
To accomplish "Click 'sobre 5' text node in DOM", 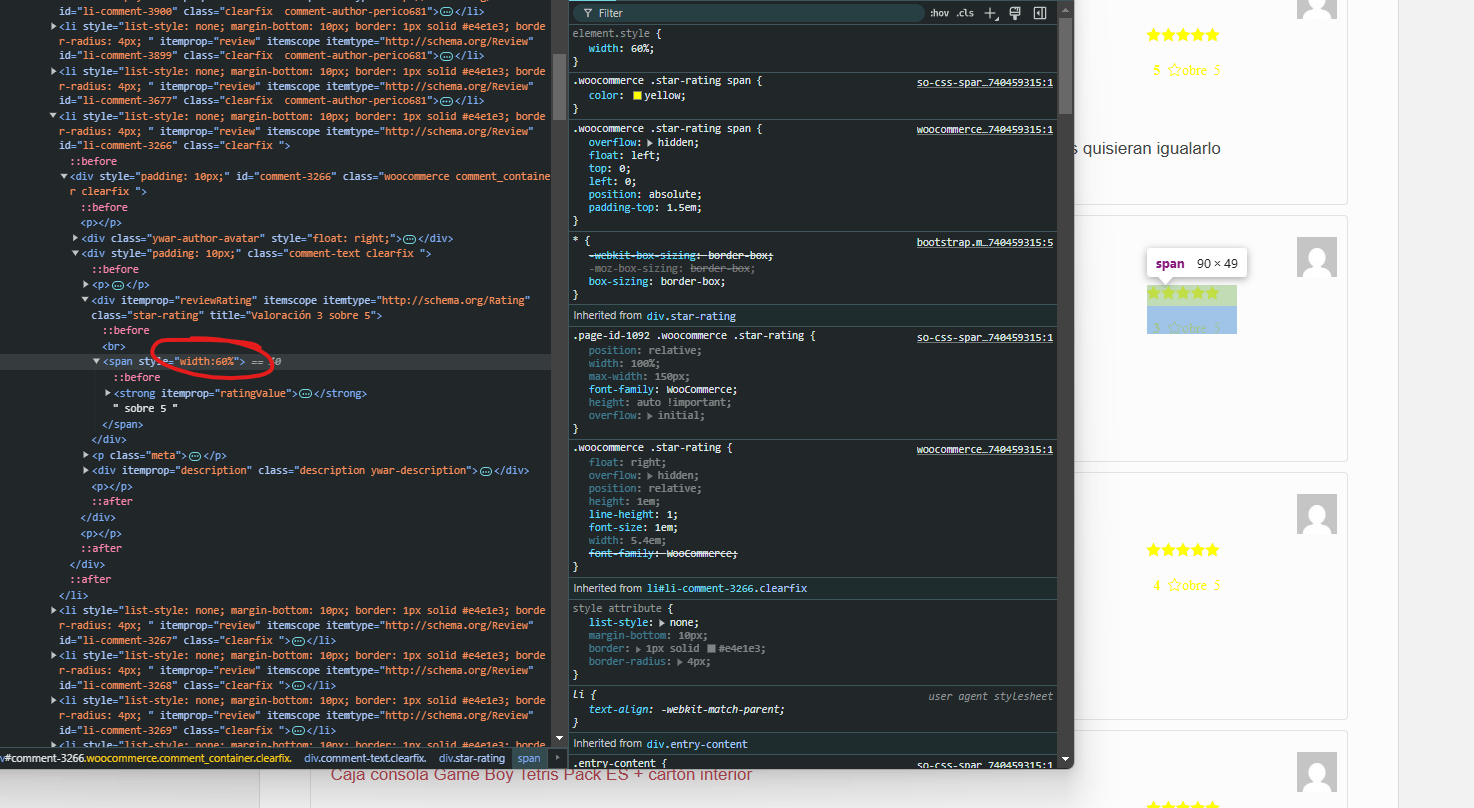I will 146,409.
